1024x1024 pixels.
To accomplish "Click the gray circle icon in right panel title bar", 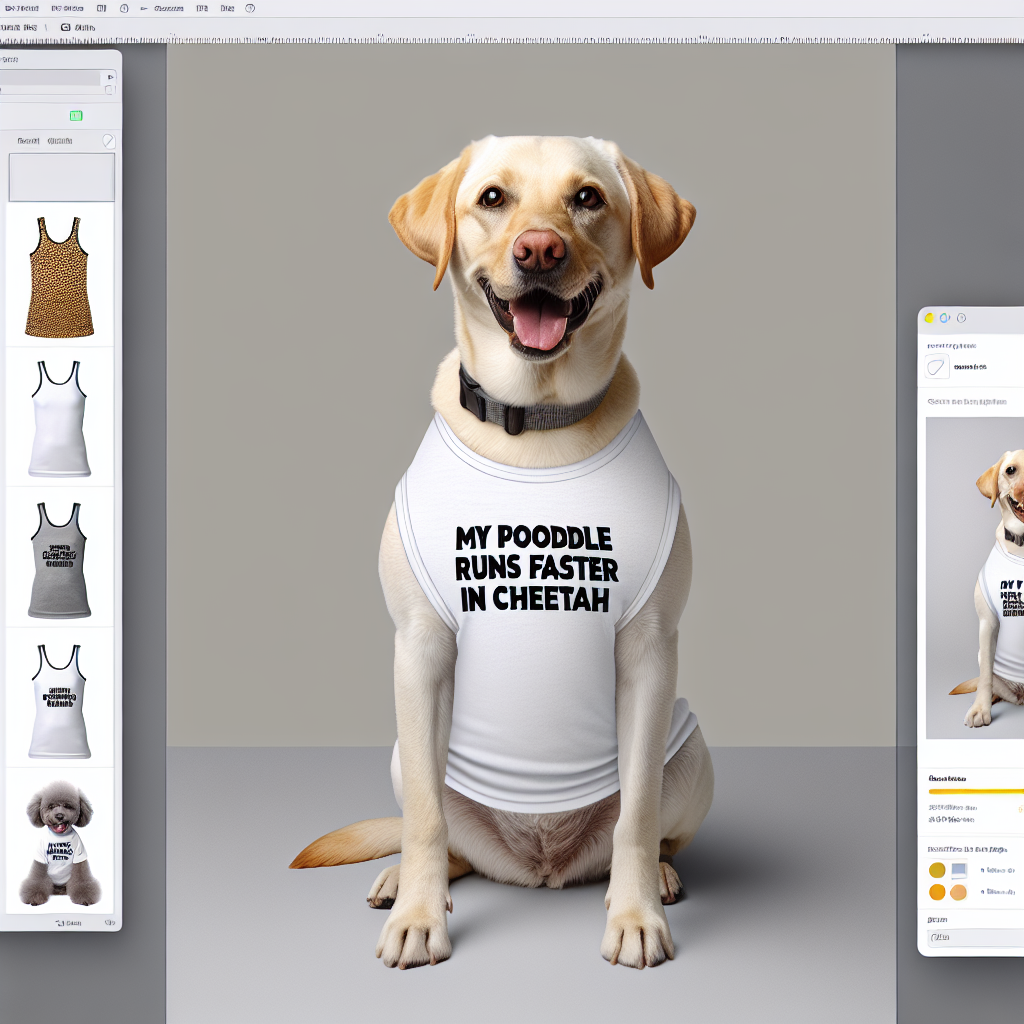I will pos(961,318).
